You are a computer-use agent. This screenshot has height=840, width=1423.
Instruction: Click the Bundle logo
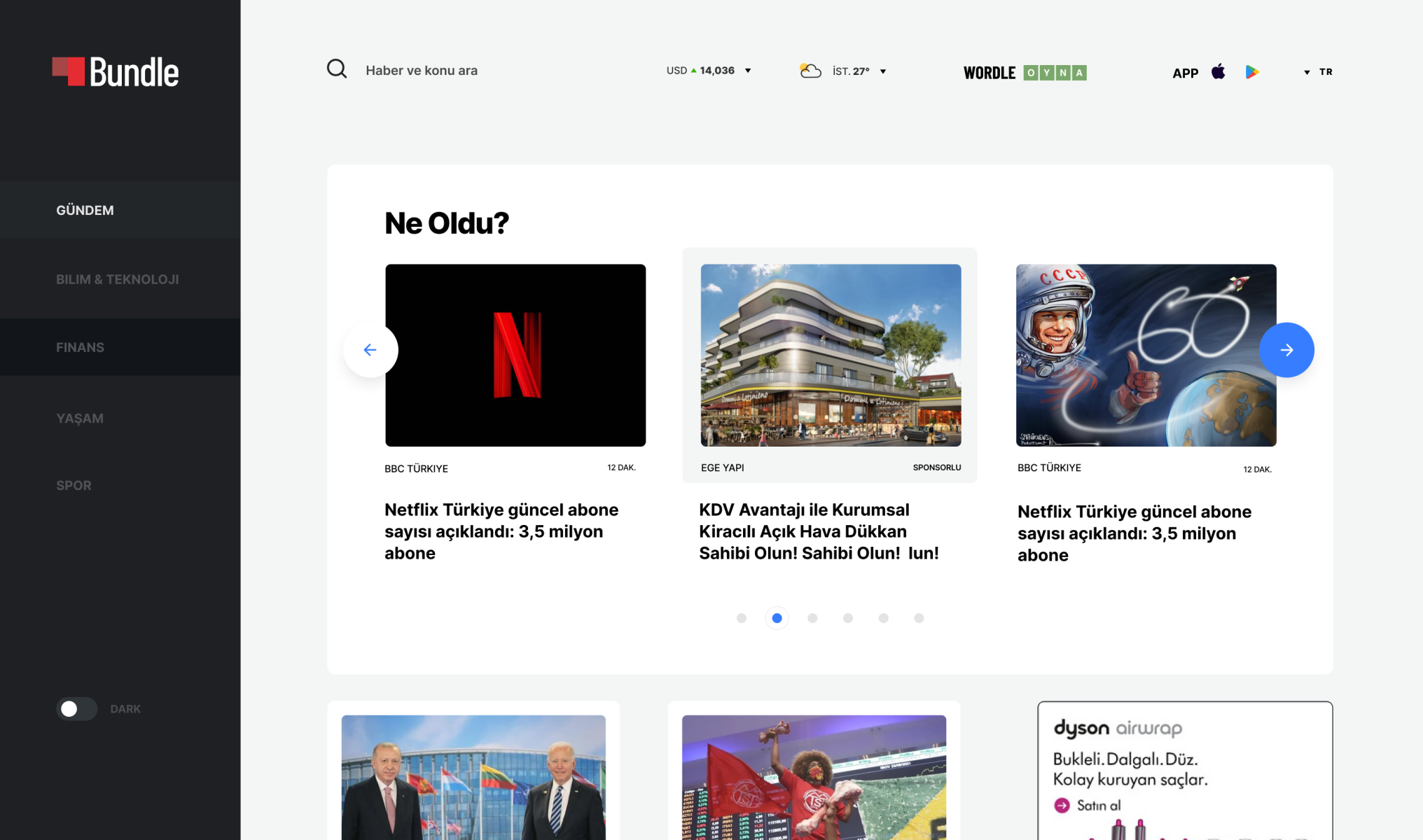(116, 72)
